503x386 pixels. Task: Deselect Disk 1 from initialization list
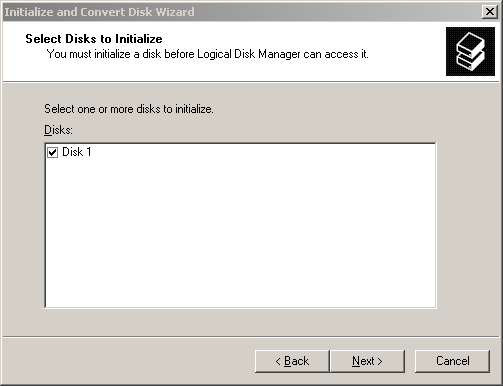(52, 153)
